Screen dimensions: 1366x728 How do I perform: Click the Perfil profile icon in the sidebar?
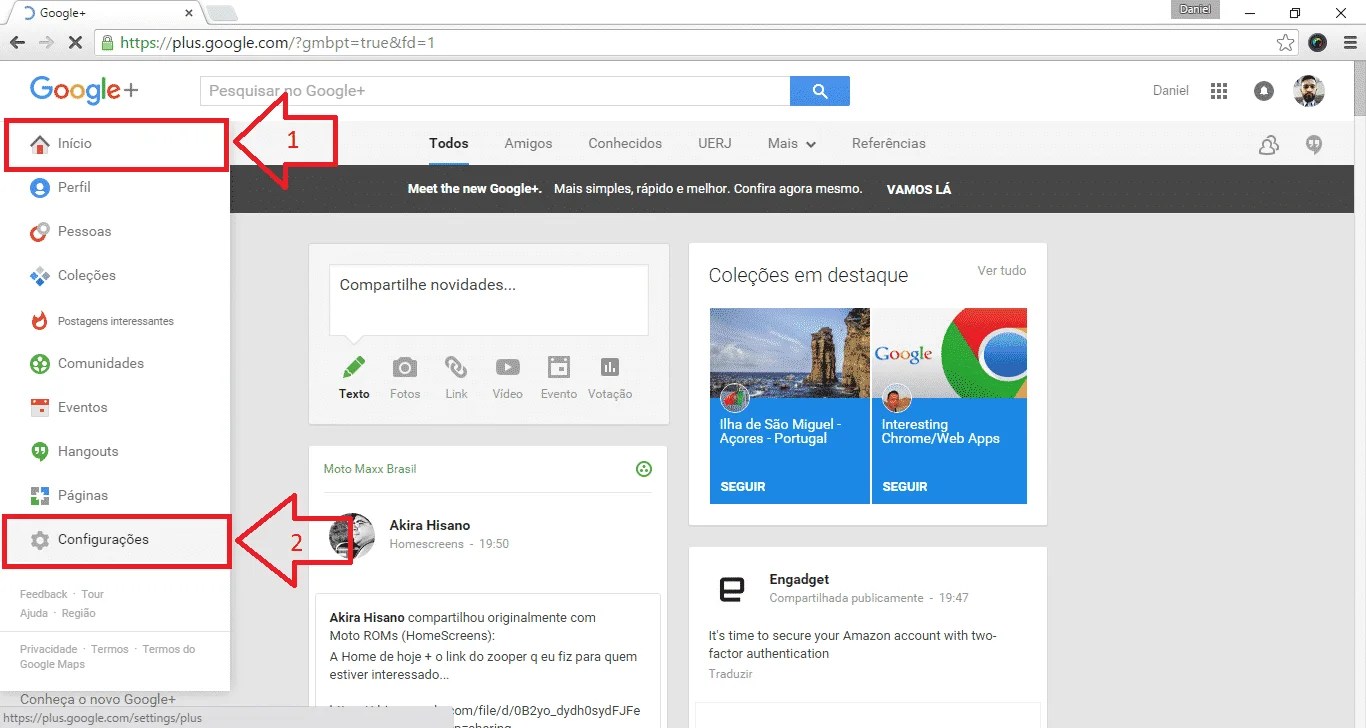(x=40, y=187)
